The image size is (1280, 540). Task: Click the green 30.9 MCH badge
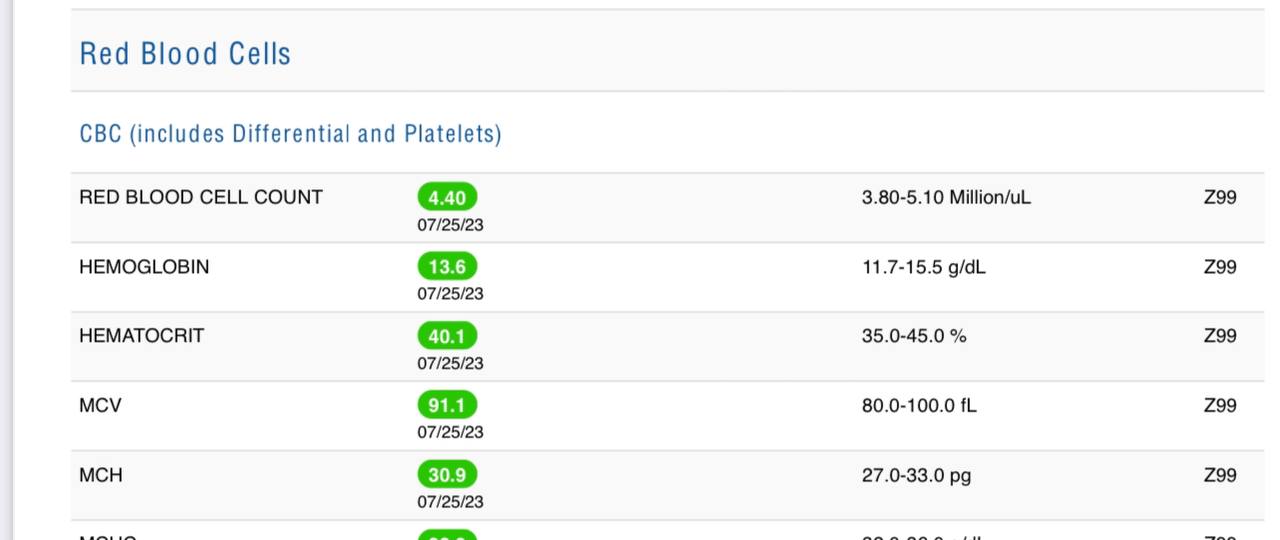pos(447,475)
